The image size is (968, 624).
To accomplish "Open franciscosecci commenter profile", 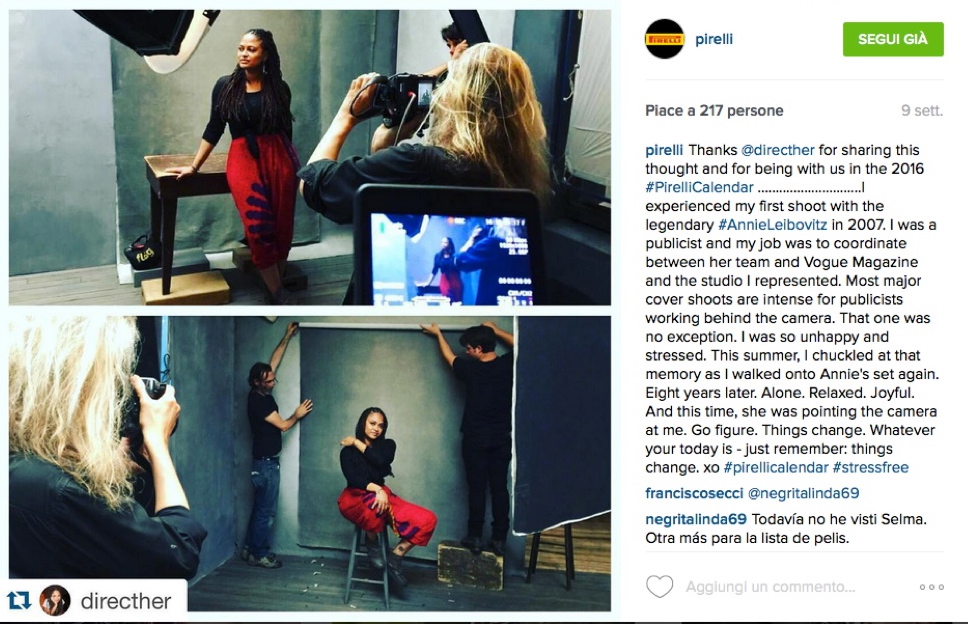I will point(694,493).
